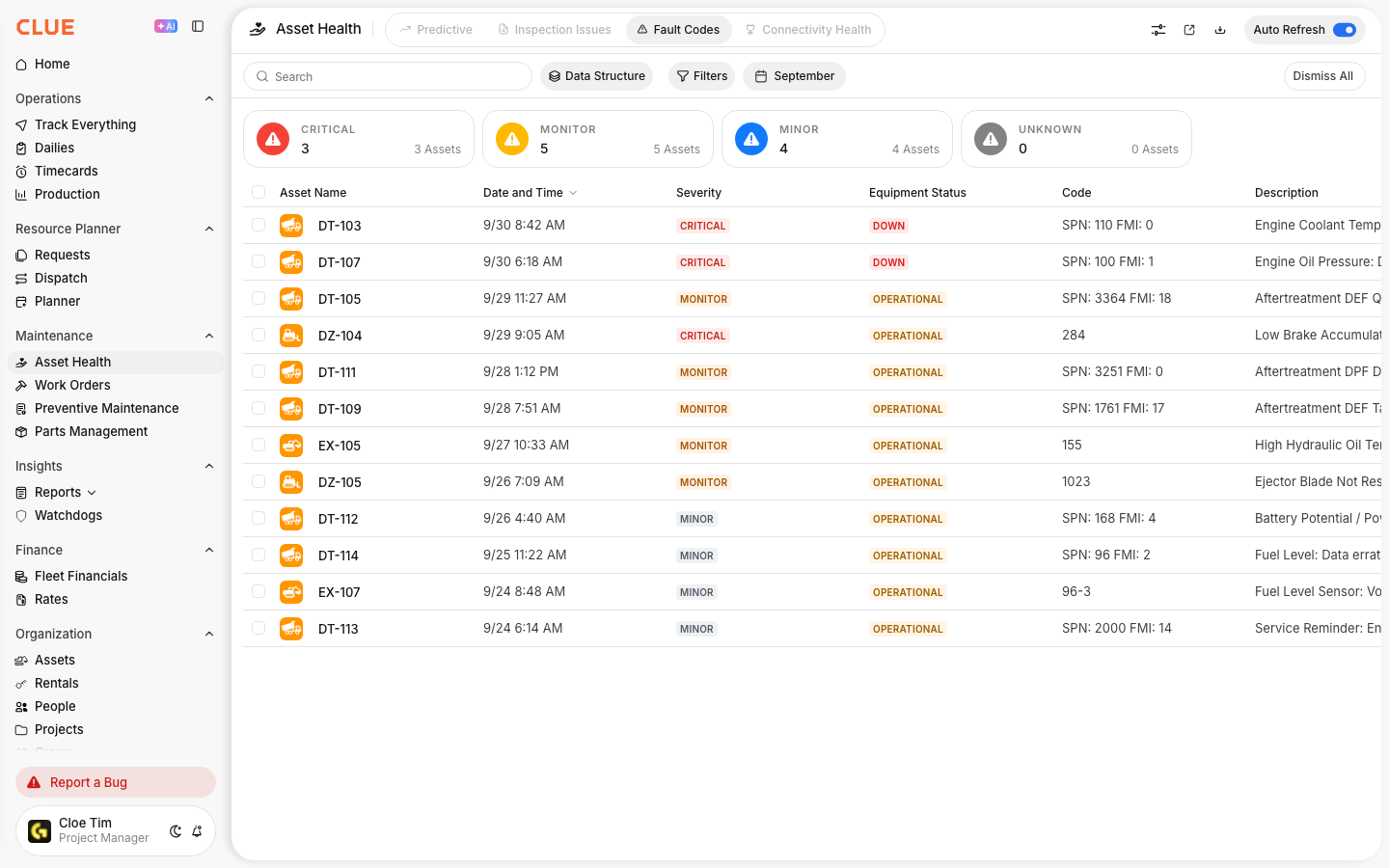The image size is (1389, 868).
Task: Click the EX-105 excavator icon
Action: click(291, 446)
